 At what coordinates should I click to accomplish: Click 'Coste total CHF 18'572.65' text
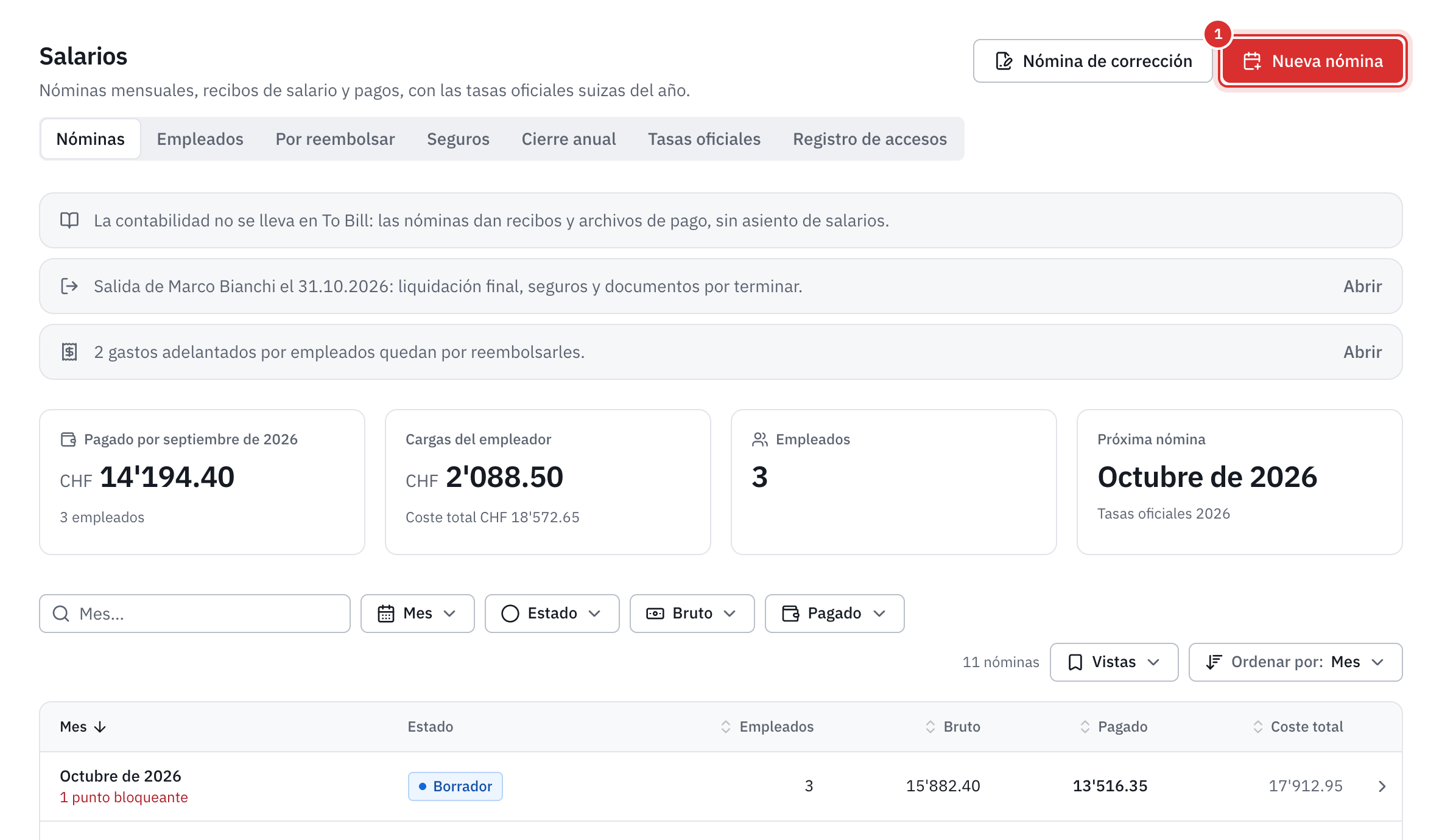coord(493,517)
